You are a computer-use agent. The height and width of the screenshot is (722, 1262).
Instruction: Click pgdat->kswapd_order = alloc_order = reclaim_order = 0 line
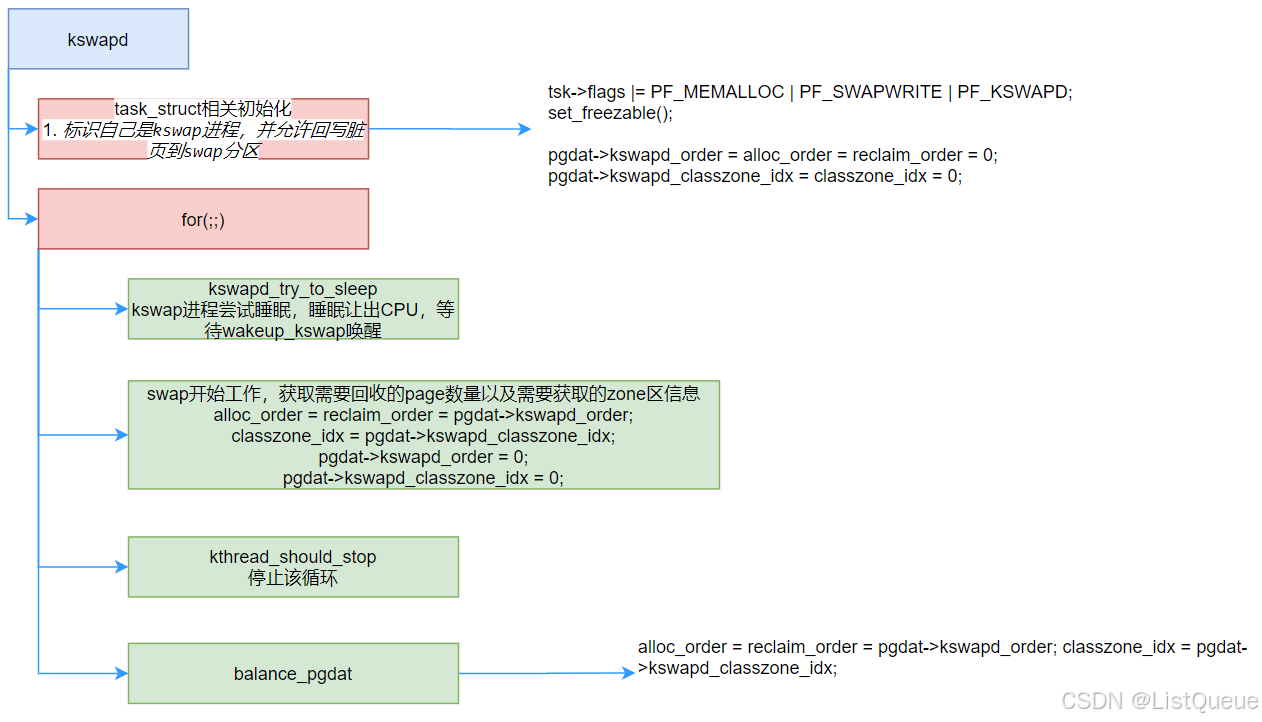click(x=773, y=155)
